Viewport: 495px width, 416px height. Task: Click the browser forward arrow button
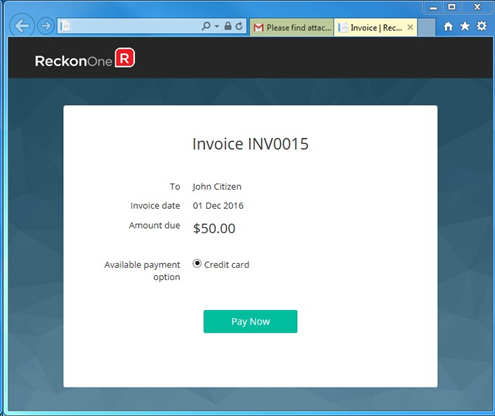pyautogui.click(x=46, y=26)
